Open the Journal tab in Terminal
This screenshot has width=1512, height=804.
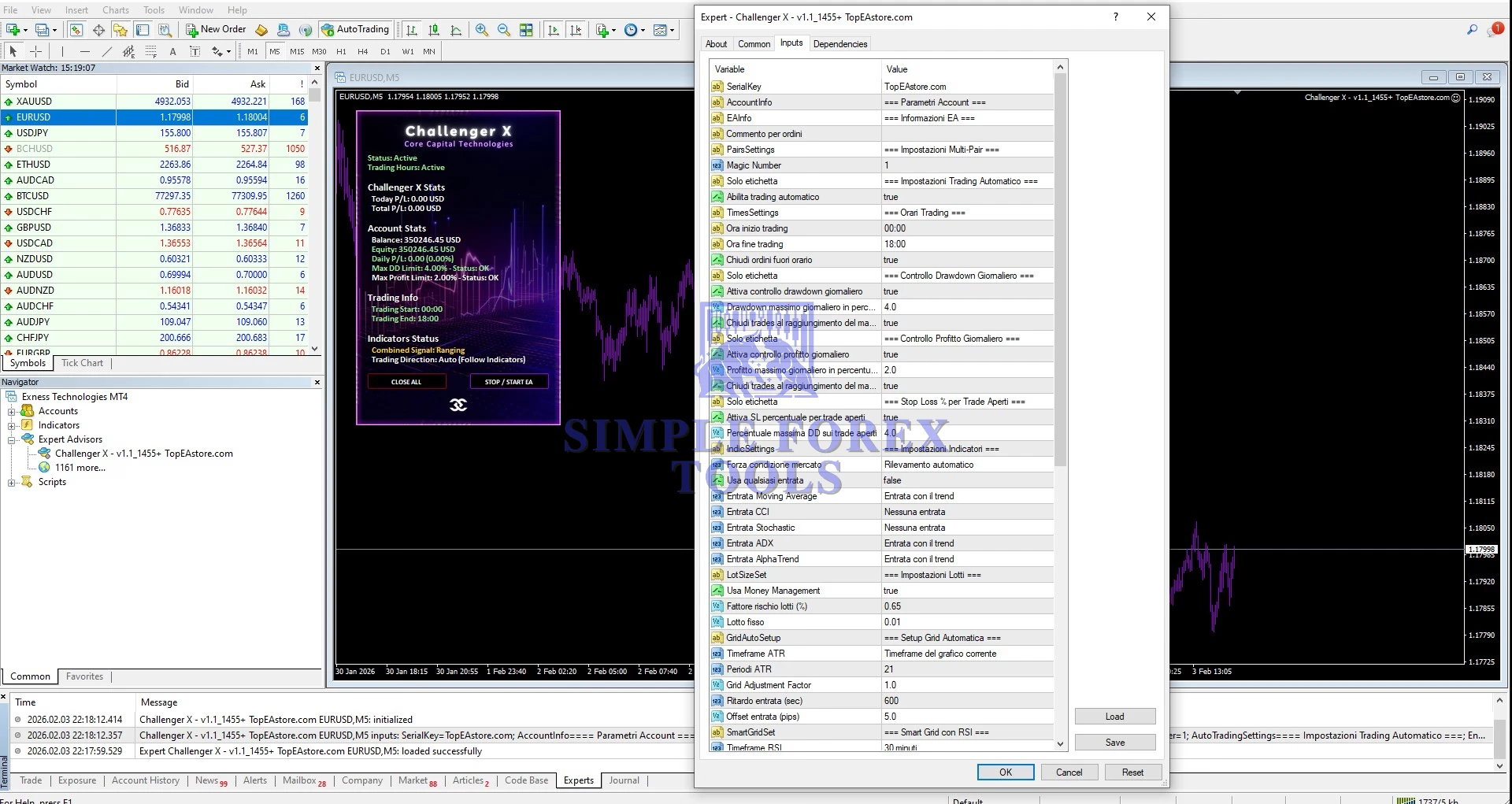(x=623, y=780)
